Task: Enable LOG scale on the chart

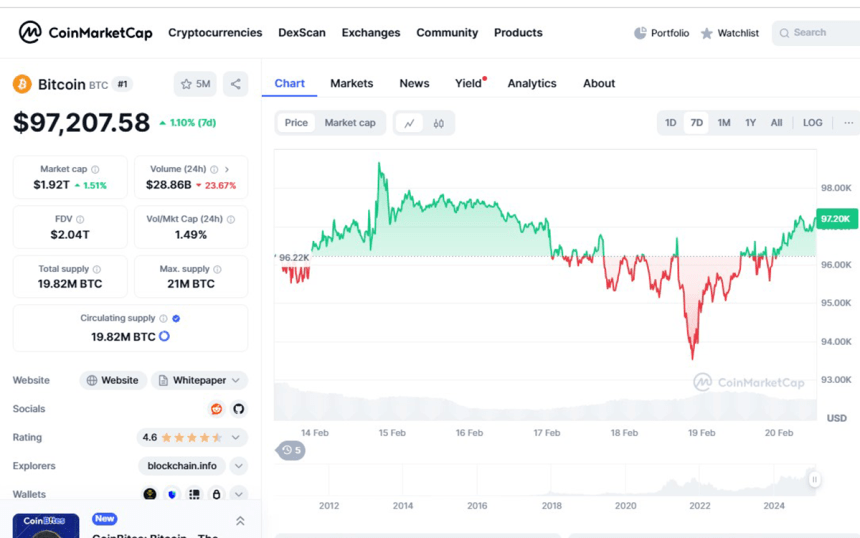Action: 812,123
